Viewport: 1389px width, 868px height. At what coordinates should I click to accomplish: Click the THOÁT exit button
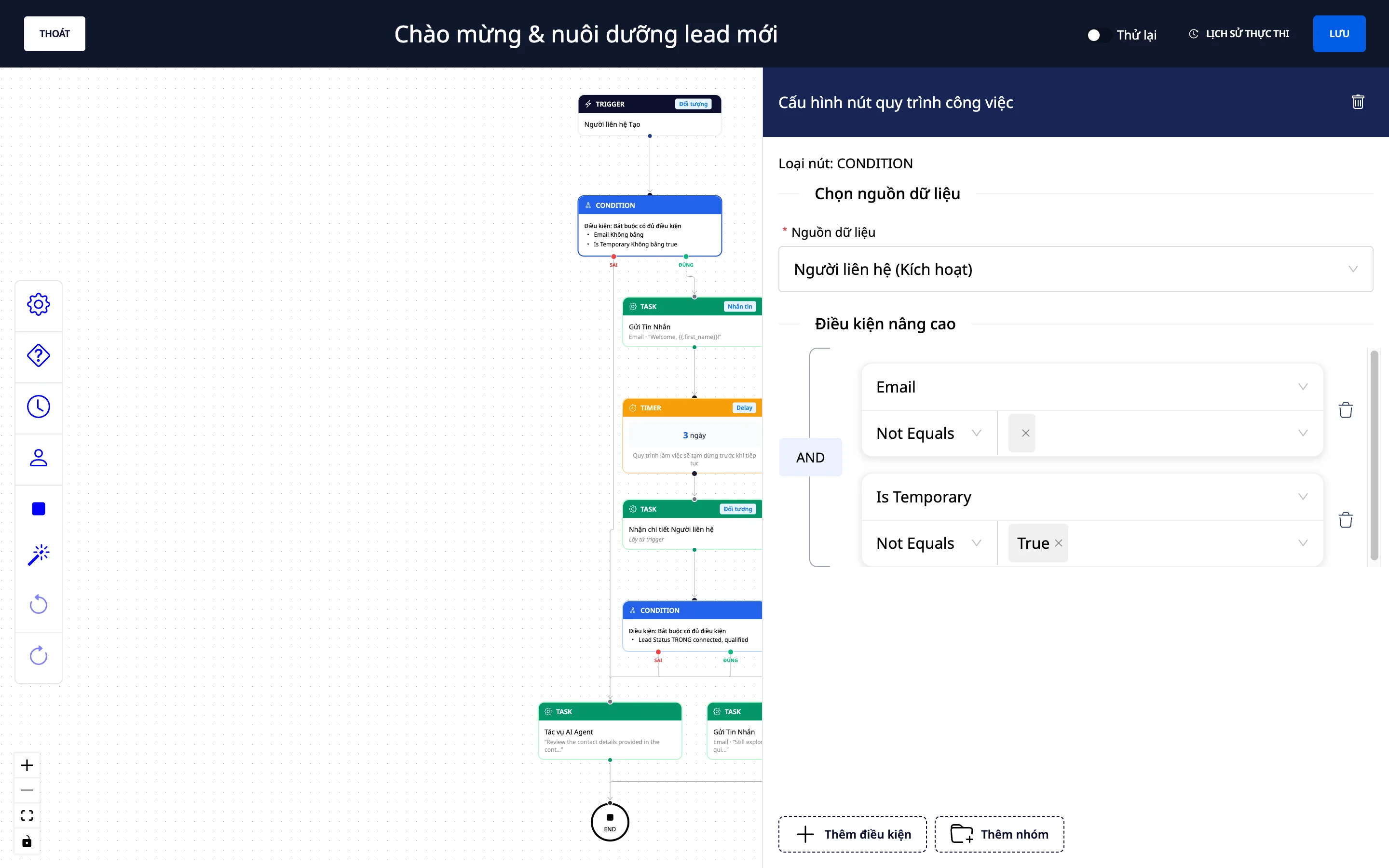coord(54,34)
